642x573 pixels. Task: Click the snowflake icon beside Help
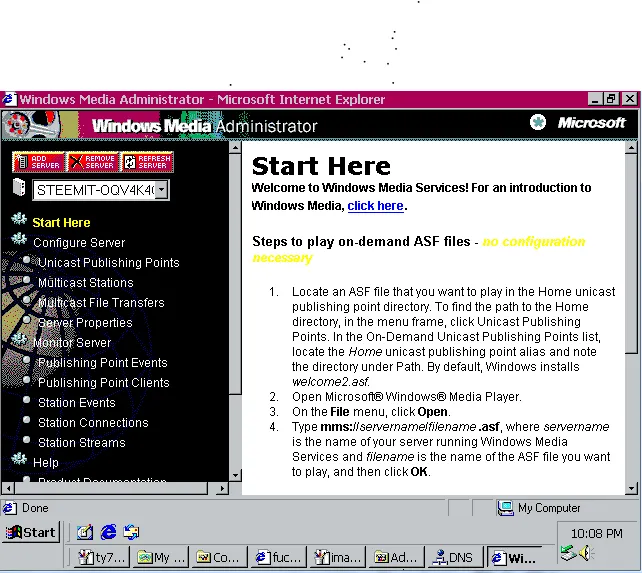[19, 459]
